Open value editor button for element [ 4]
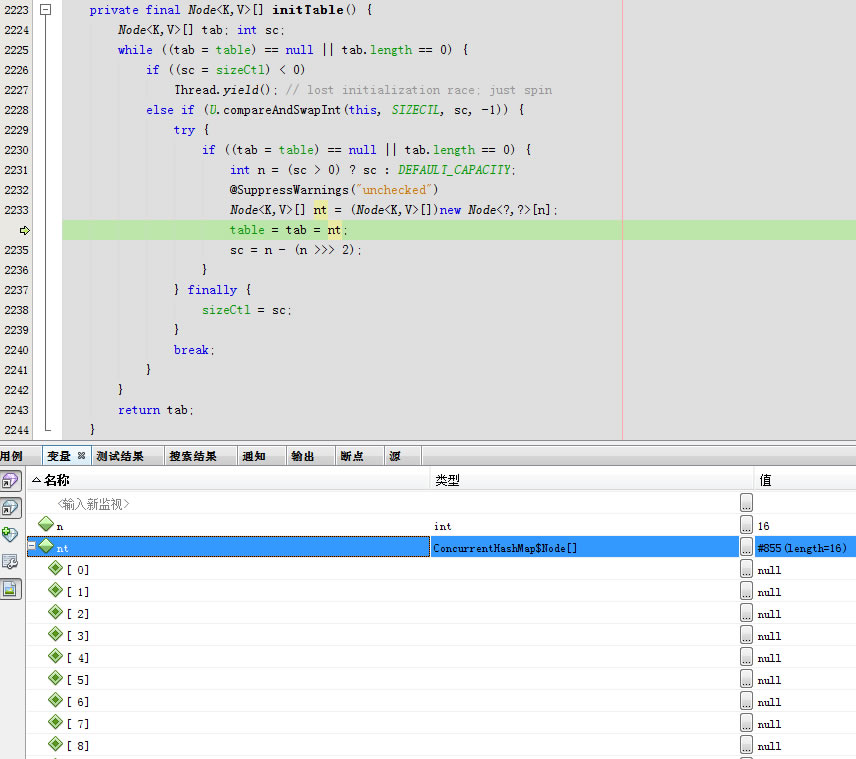This screenshot has width=856, height=759. [x=746, y=656]
